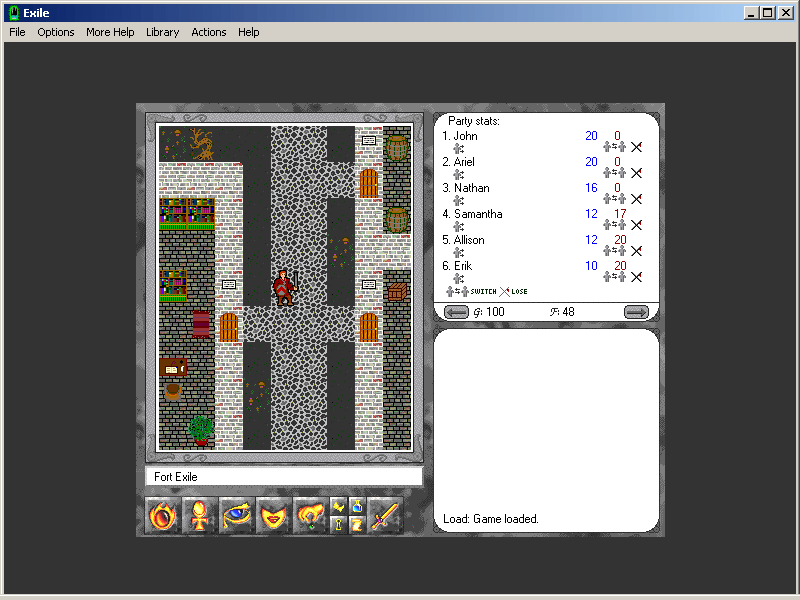Click the potted green plant on map
The image size is (800, 600).
(201, 430)
